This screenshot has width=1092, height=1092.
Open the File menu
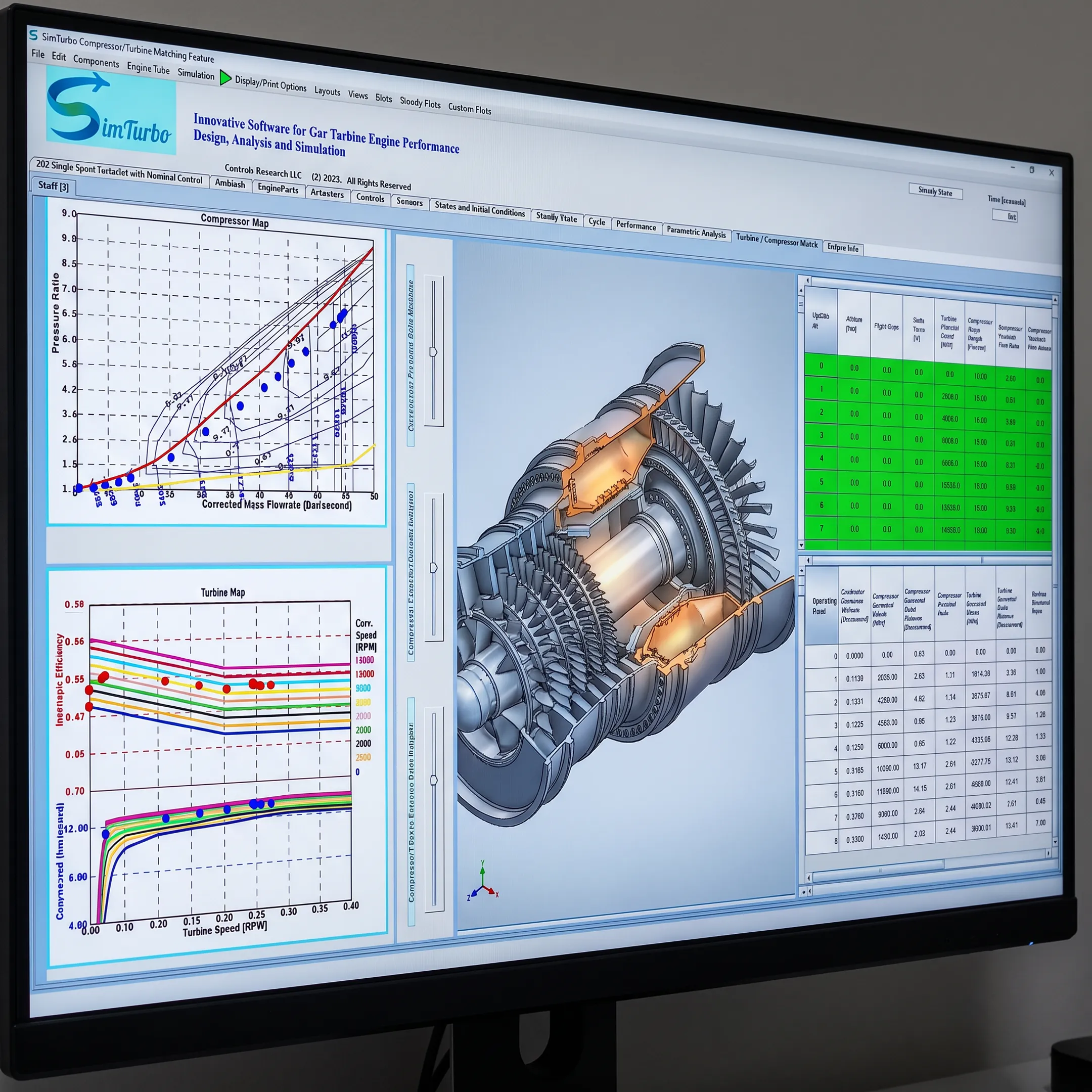pos(38,54)
